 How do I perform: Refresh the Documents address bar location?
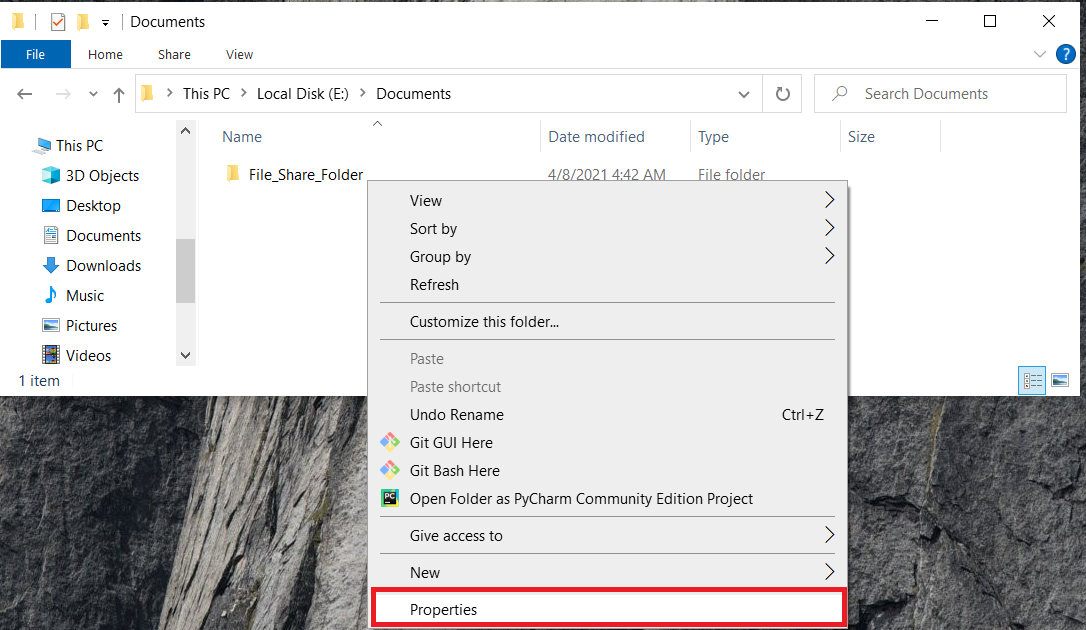click(783, 94)
